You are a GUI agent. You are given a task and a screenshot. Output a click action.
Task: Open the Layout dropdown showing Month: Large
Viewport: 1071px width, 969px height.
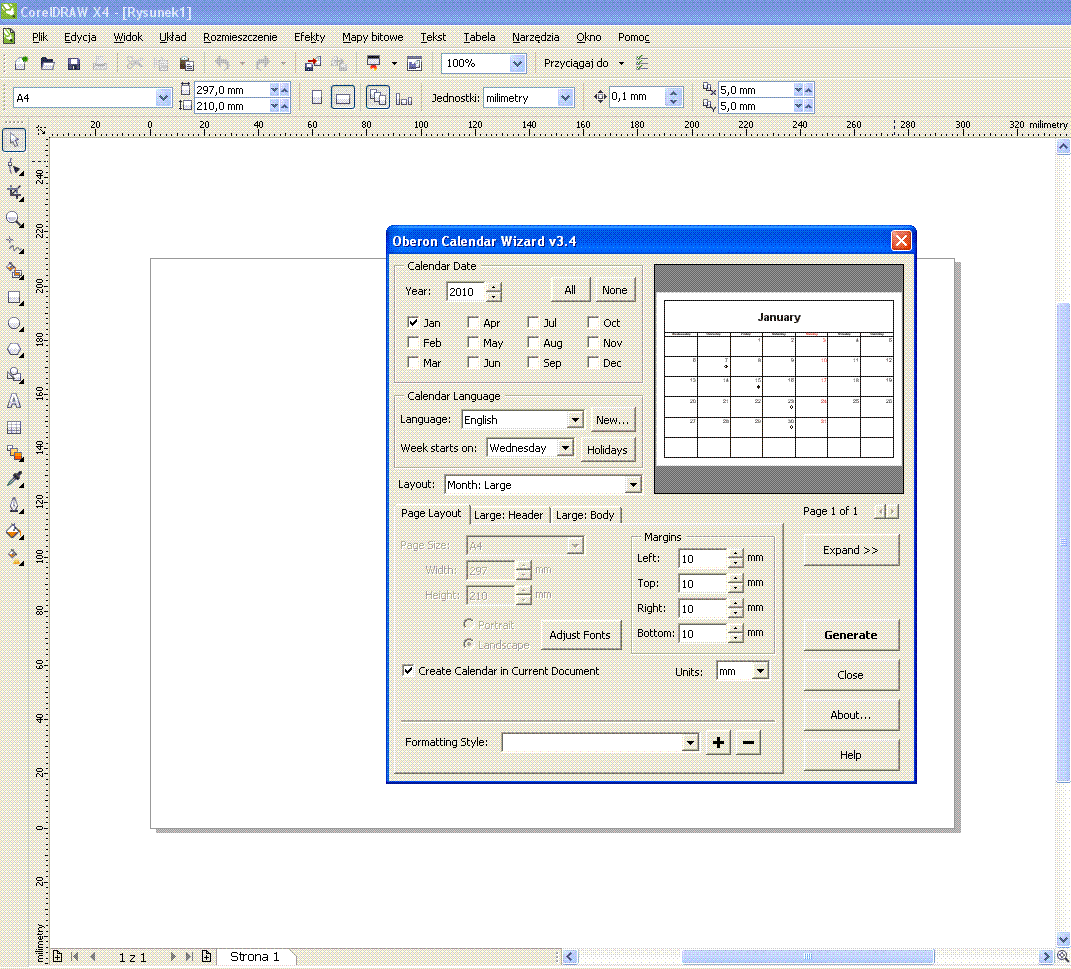point(632,485)
